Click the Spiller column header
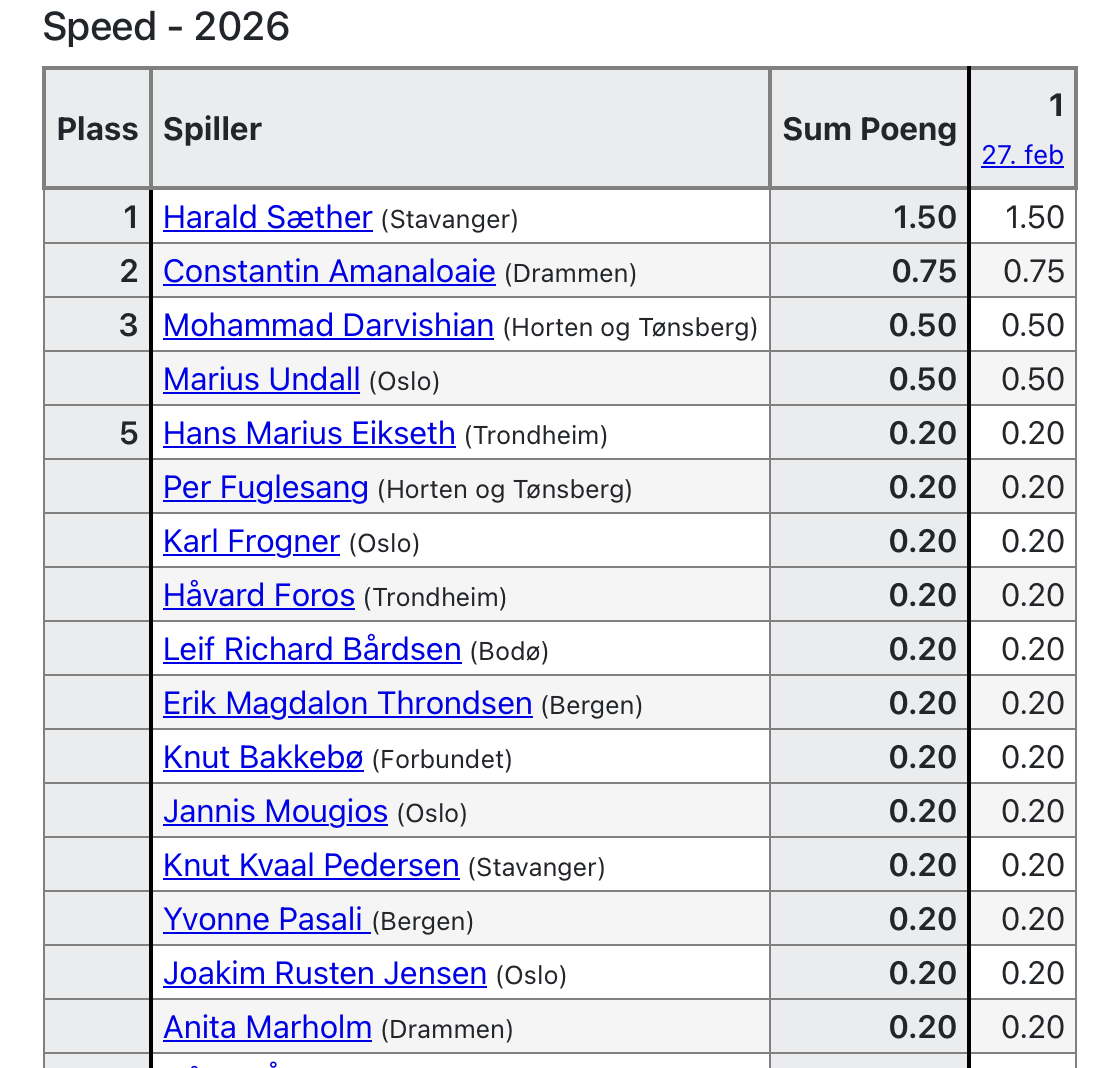Image resolution: width=1114 pixels, height=1068 pixels. tap(213, 129)
